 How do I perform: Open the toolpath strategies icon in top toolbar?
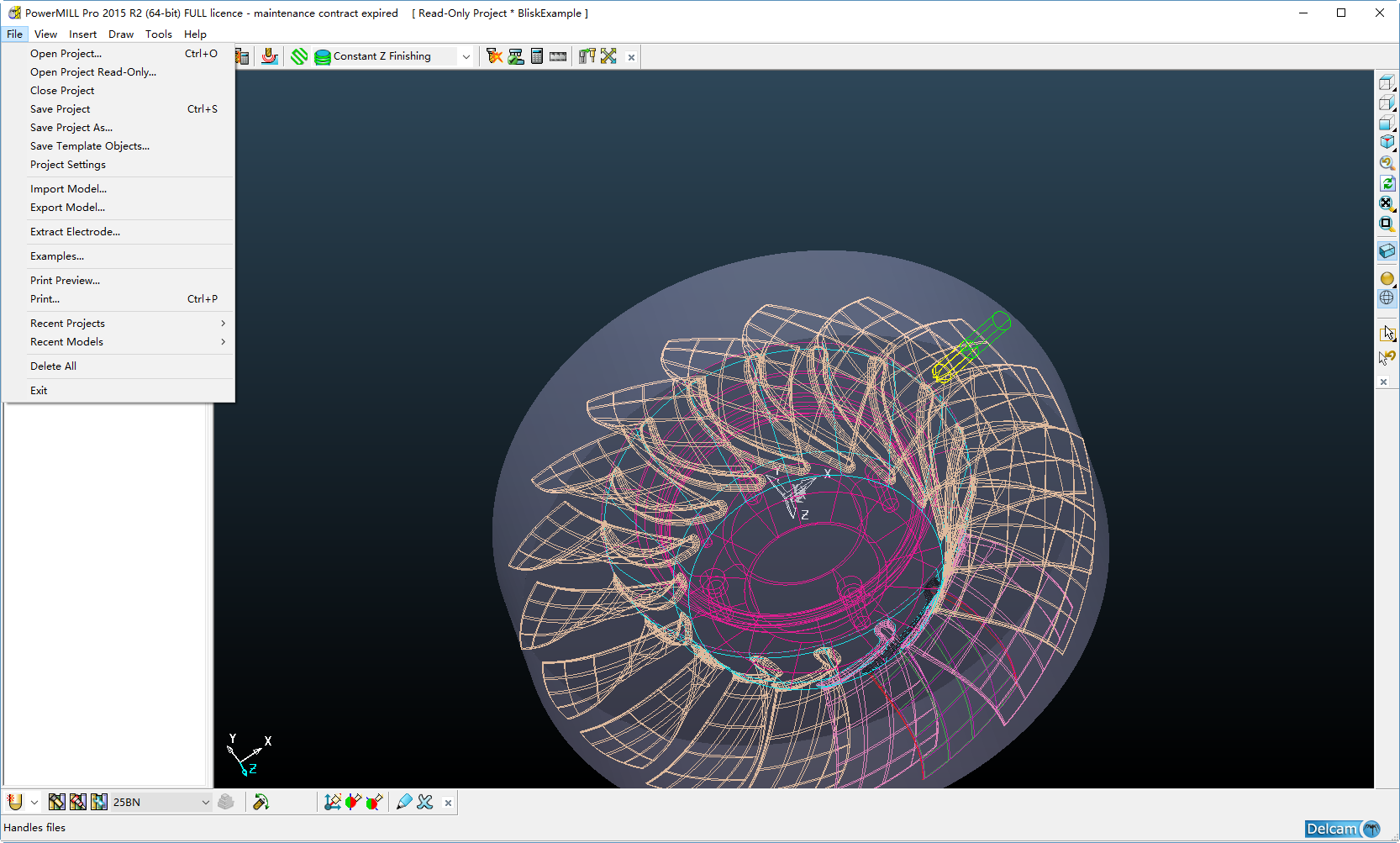coord(270,56)
